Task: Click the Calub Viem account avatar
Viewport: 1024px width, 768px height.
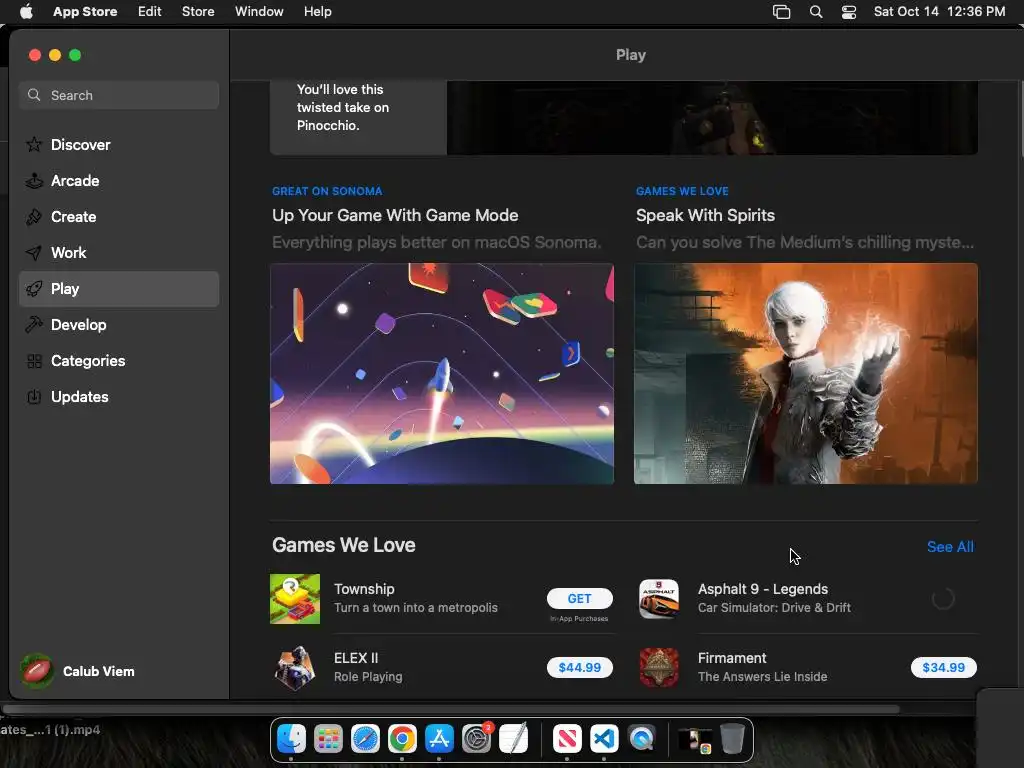Action: tap(37, 671)
